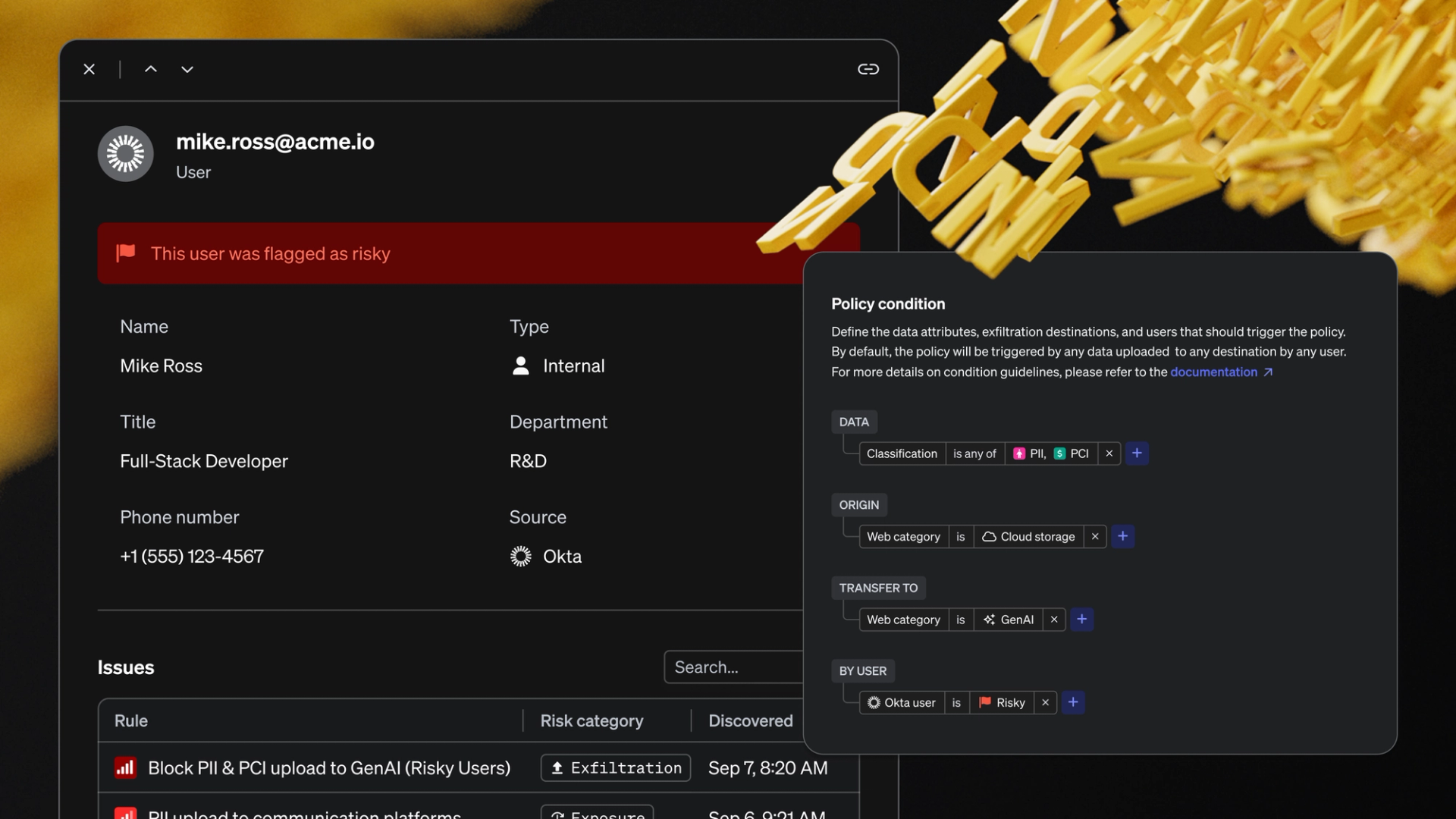Open the Okta user attribute dropdown
The width and height of the screenshot is (1456, 819).
click(902, 703)
